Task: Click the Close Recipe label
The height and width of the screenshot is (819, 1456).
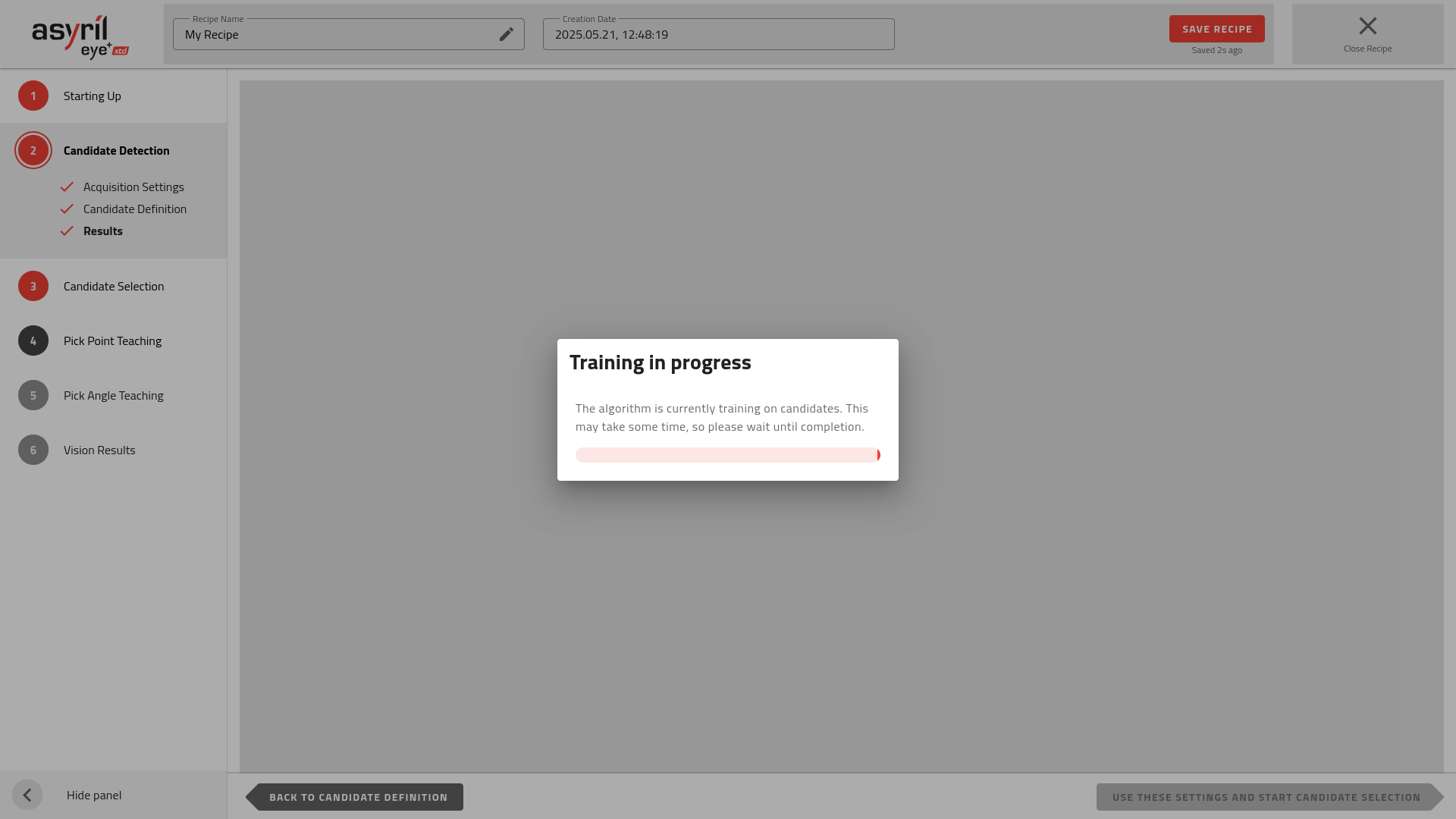Action: 1367,49
